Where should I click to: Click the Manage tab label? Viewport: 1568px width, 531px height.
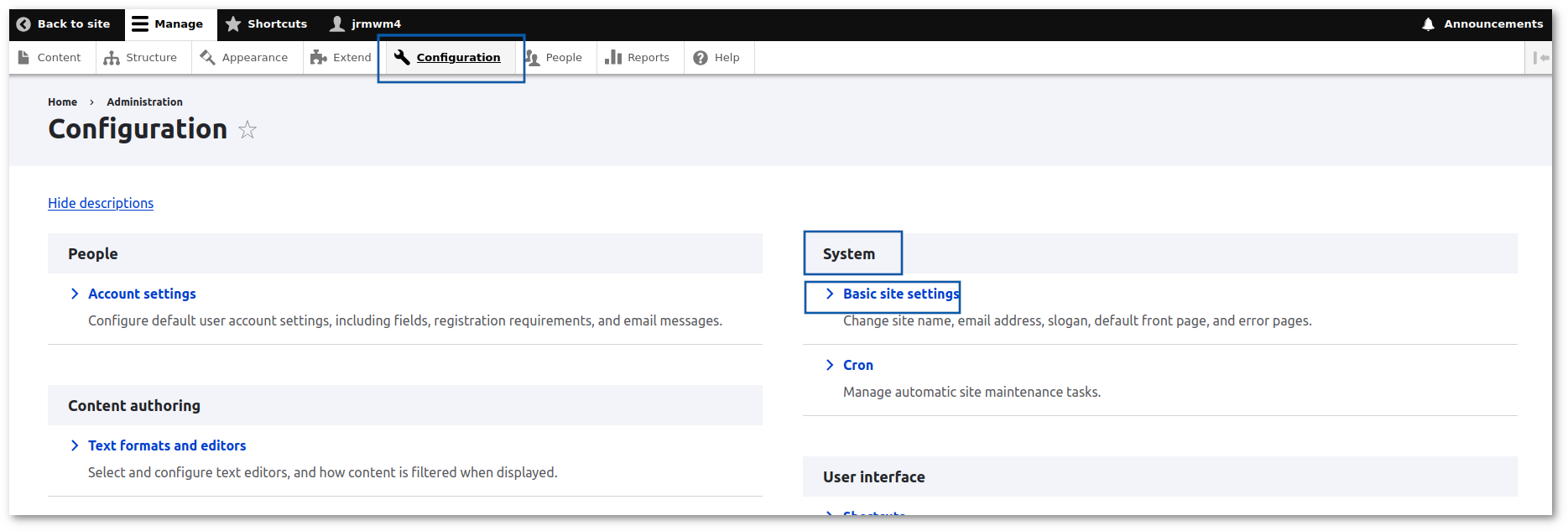pos(179,24)
